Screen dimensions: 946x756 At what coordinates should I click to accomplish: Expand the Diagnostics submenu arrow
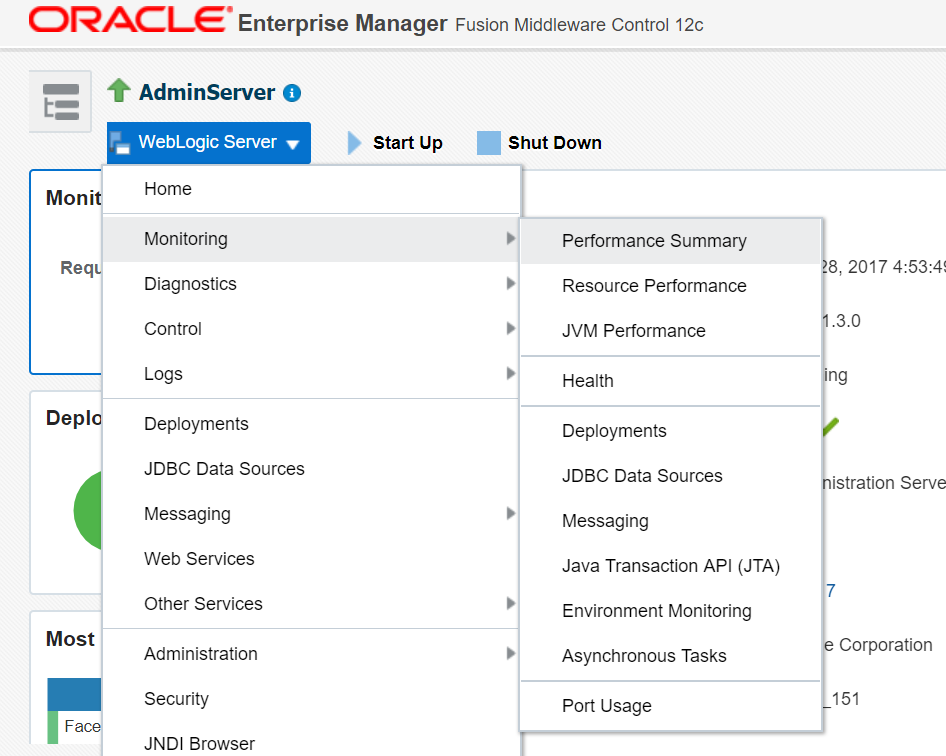click(511, 284)
